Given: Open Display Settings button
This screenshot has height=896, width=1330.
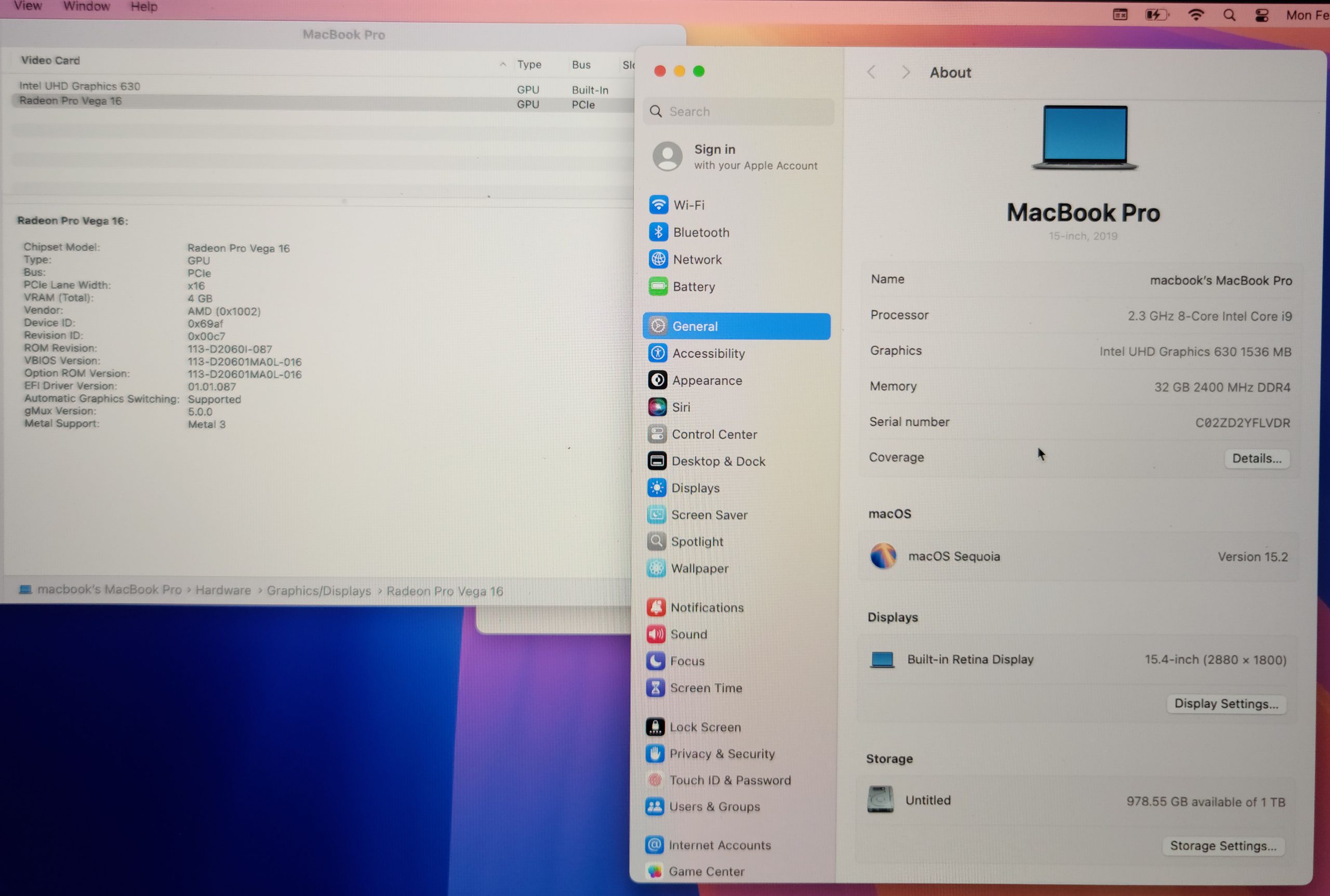Looking at the screenshot, I should 1226,703.
